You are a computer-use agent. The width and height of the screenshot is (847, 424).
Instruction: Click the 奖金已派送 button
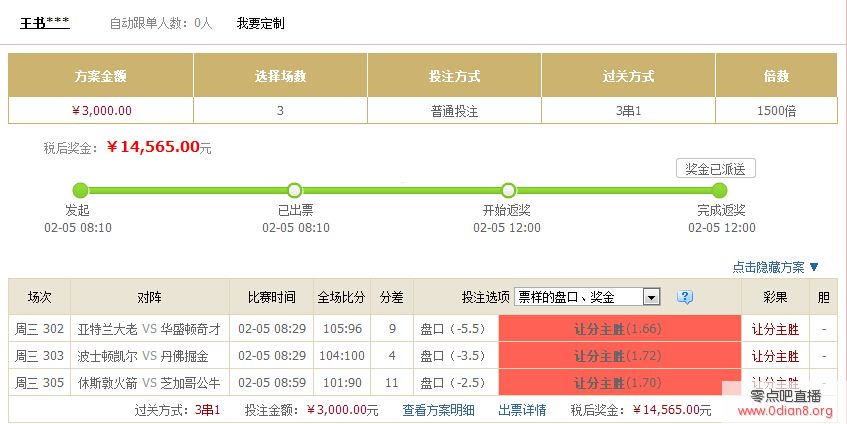click(716, 169)
